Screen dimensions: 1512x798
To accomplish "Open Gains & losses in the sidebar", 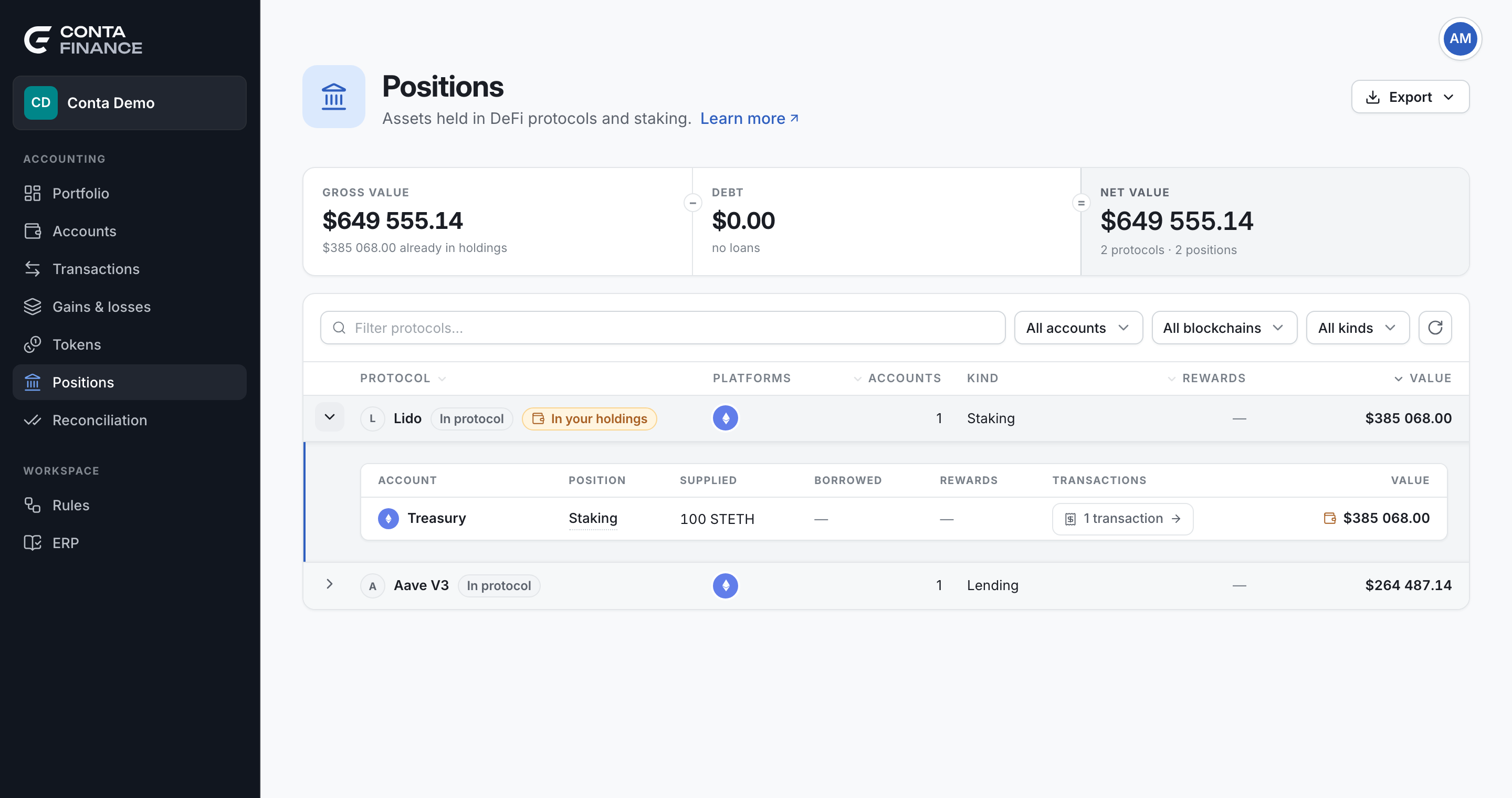I will click(x=129, y=307).
